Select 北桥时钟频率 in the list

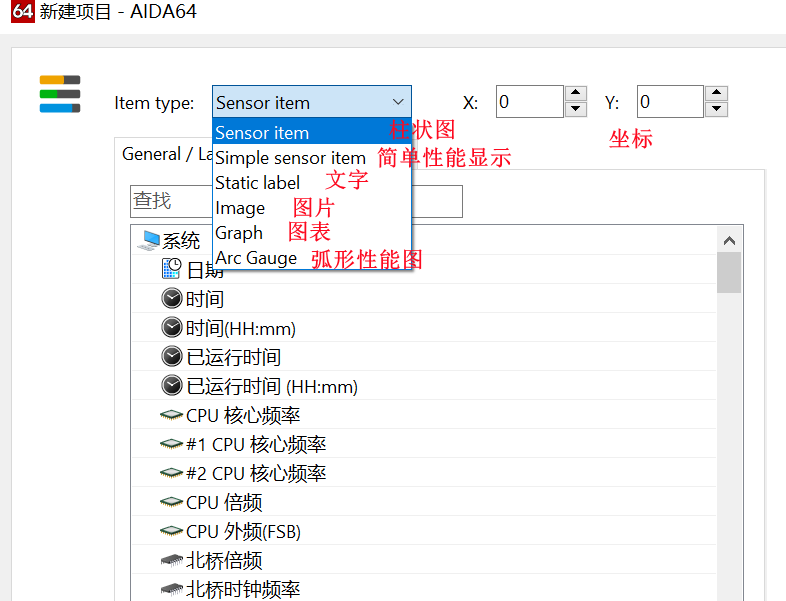(x=243, y=589)
